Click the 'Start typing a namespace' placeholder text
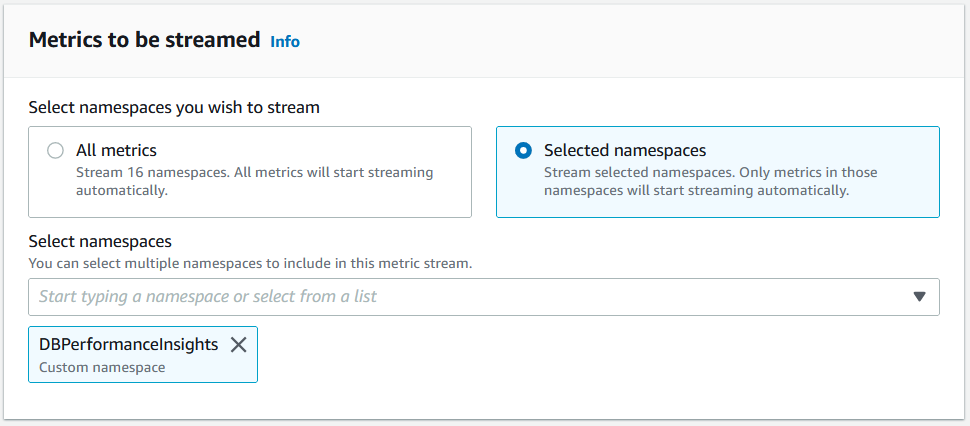The width and height of the screenshot is (970, 426). (x=208, y=297)
